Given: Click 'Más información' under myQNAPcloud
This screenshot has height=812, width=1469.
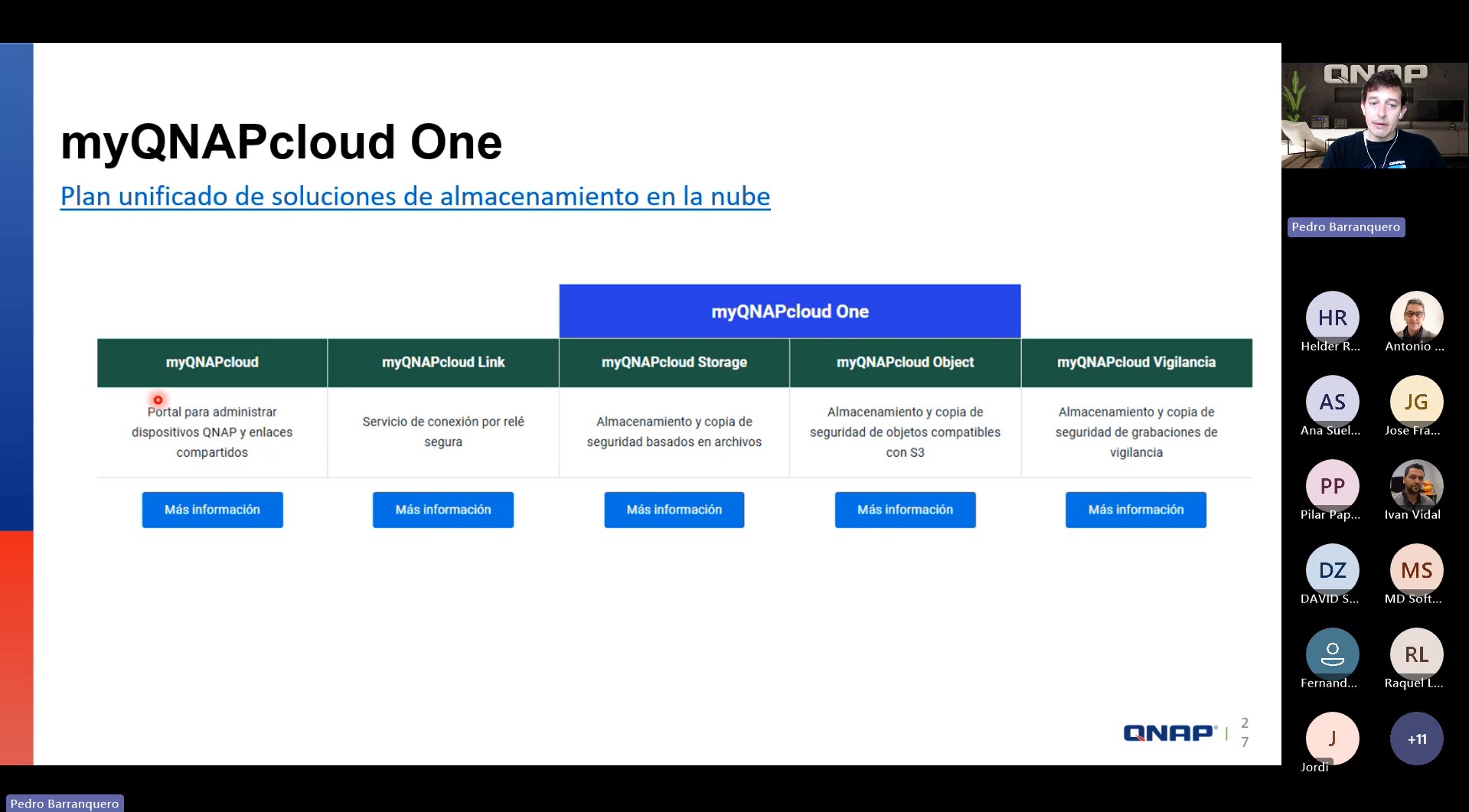Looking at the screenshot, I should click(212, 510).
